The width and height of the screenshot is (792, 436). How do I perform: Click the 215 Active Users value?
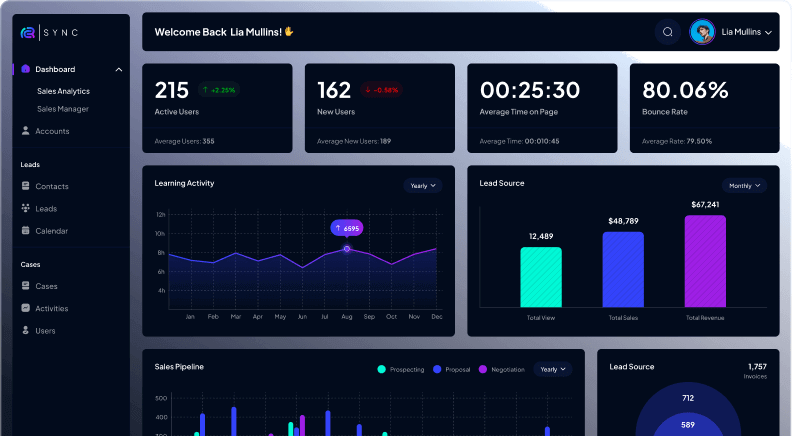click(x=172, y=90)
